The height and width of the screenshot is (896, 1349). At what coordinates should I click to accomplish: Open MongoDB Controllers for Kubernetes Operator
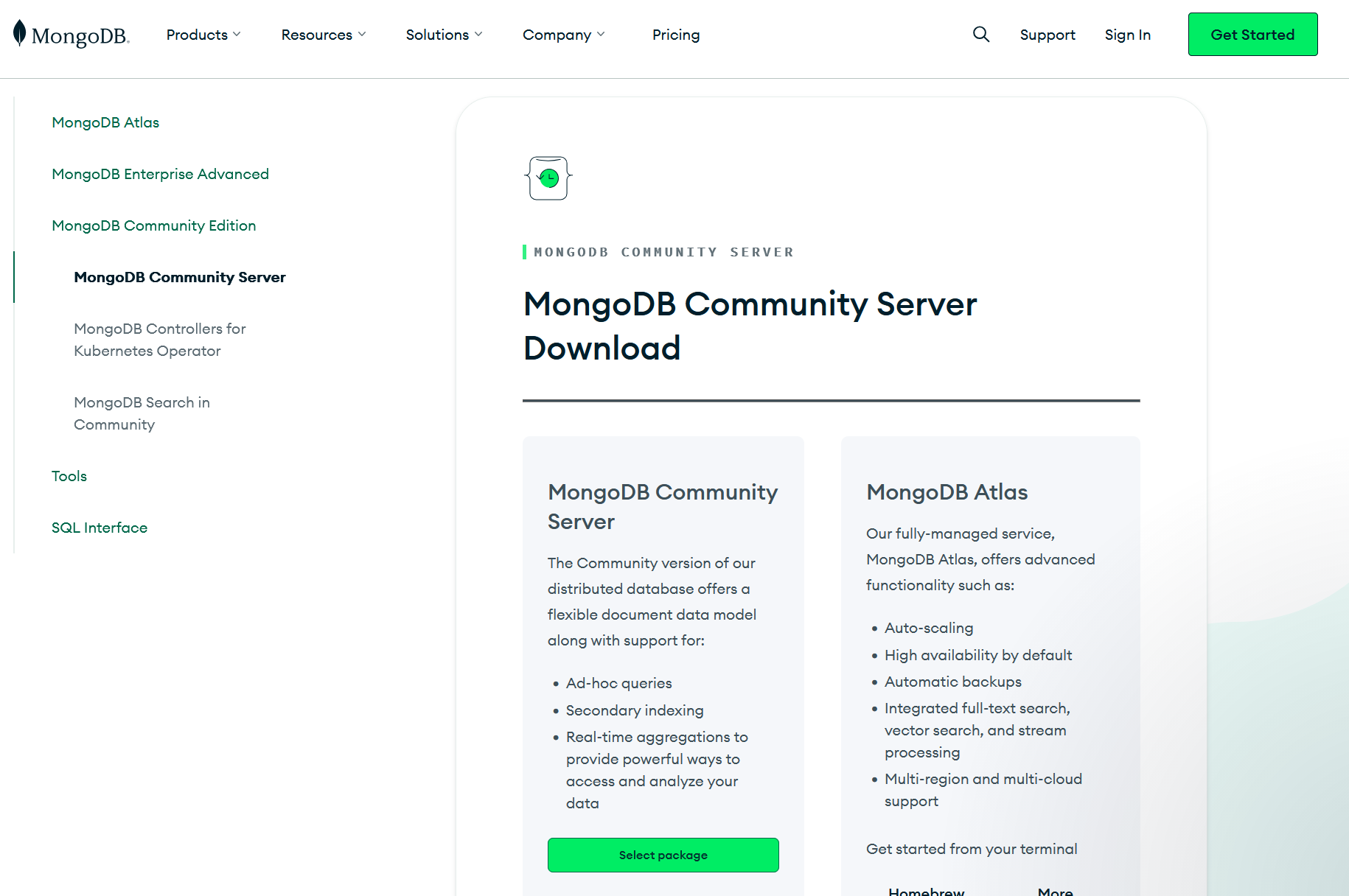pos(159,340)
